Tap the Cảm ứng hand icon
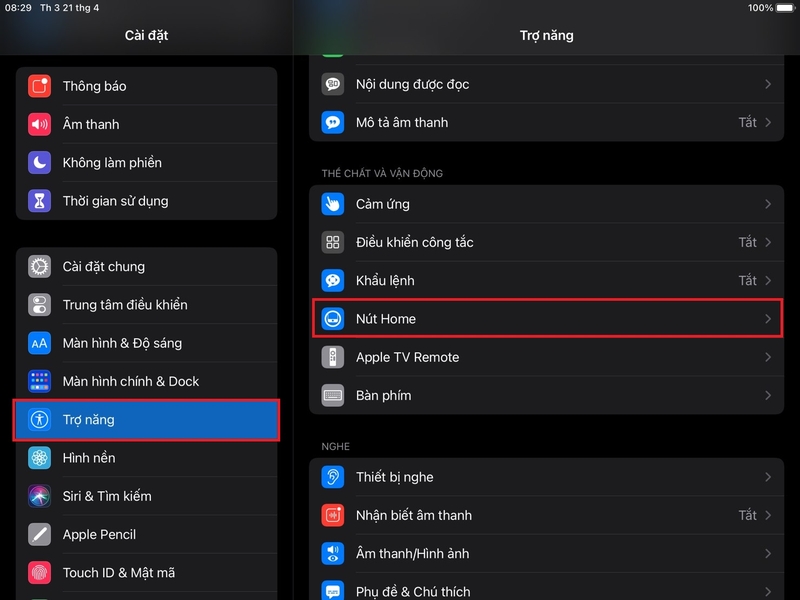Viewport: 800px width, 600px height. [333, 204]
